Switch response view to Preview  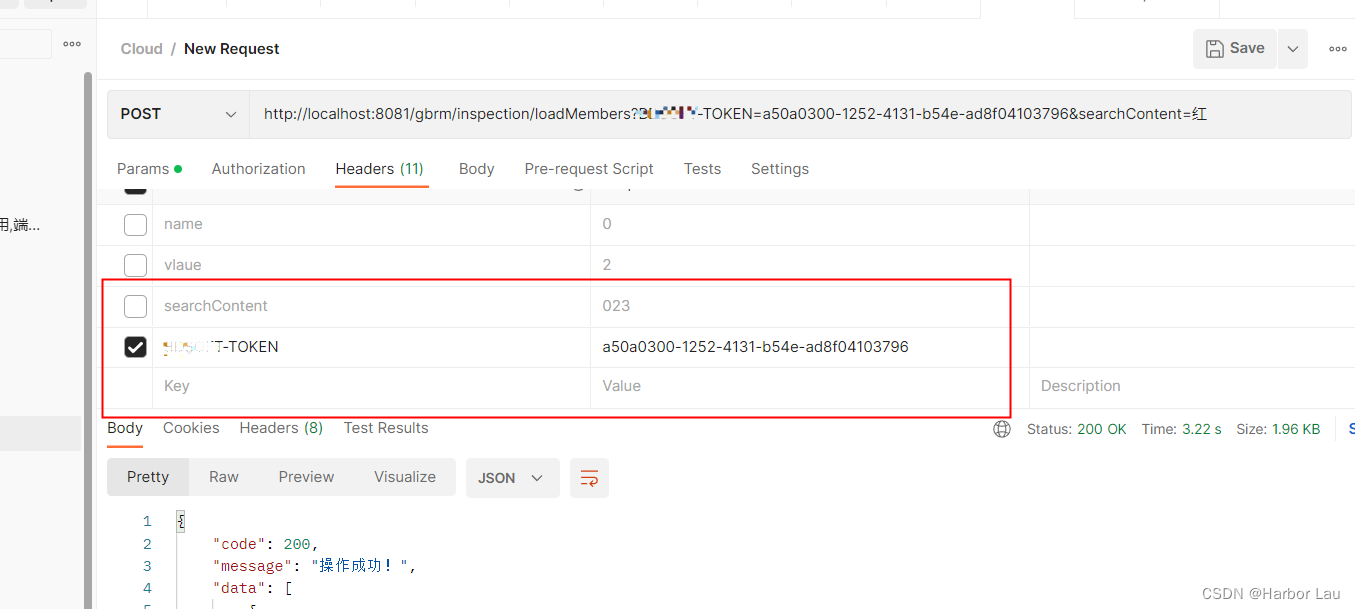[306, 477]
